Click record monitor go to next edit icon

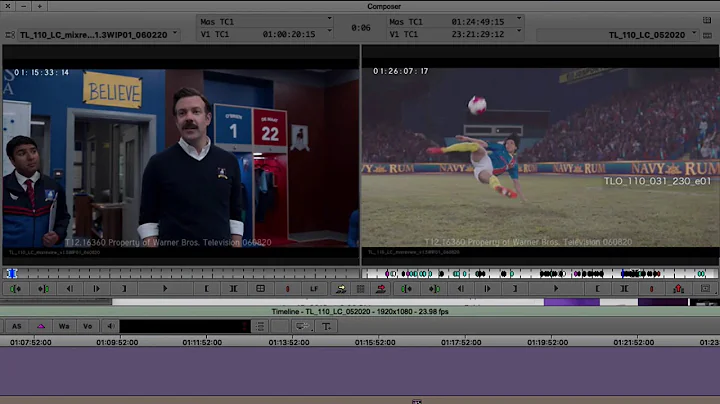pyautogui.click(x=433, y=289)
